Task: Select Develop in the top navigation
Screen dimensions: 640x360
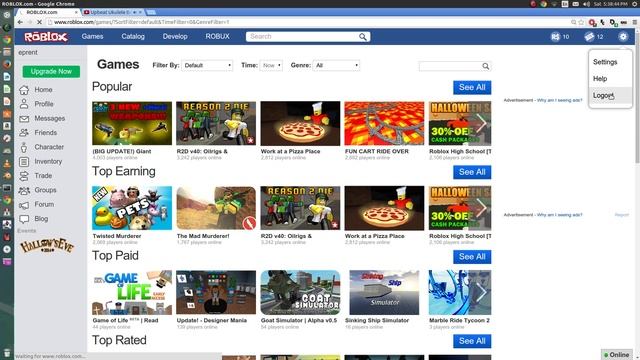Action: tap(175, 36)
